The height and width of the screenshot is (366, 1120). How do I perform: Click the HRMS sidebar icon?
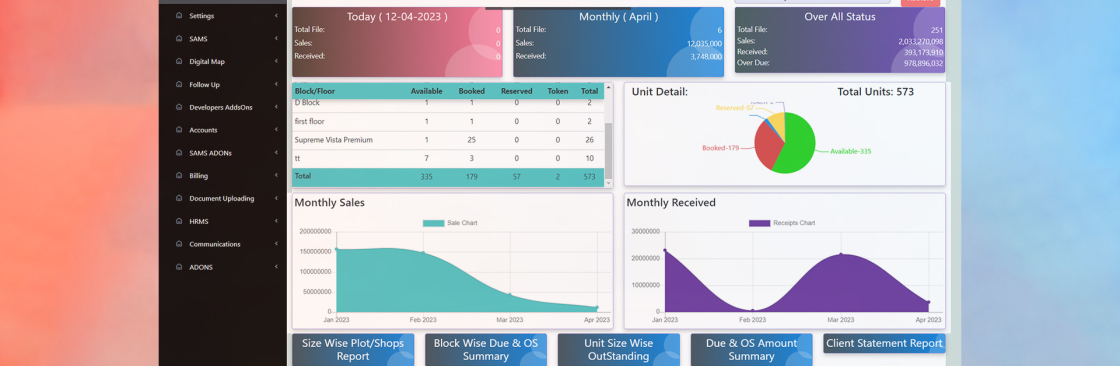point(179,222)
